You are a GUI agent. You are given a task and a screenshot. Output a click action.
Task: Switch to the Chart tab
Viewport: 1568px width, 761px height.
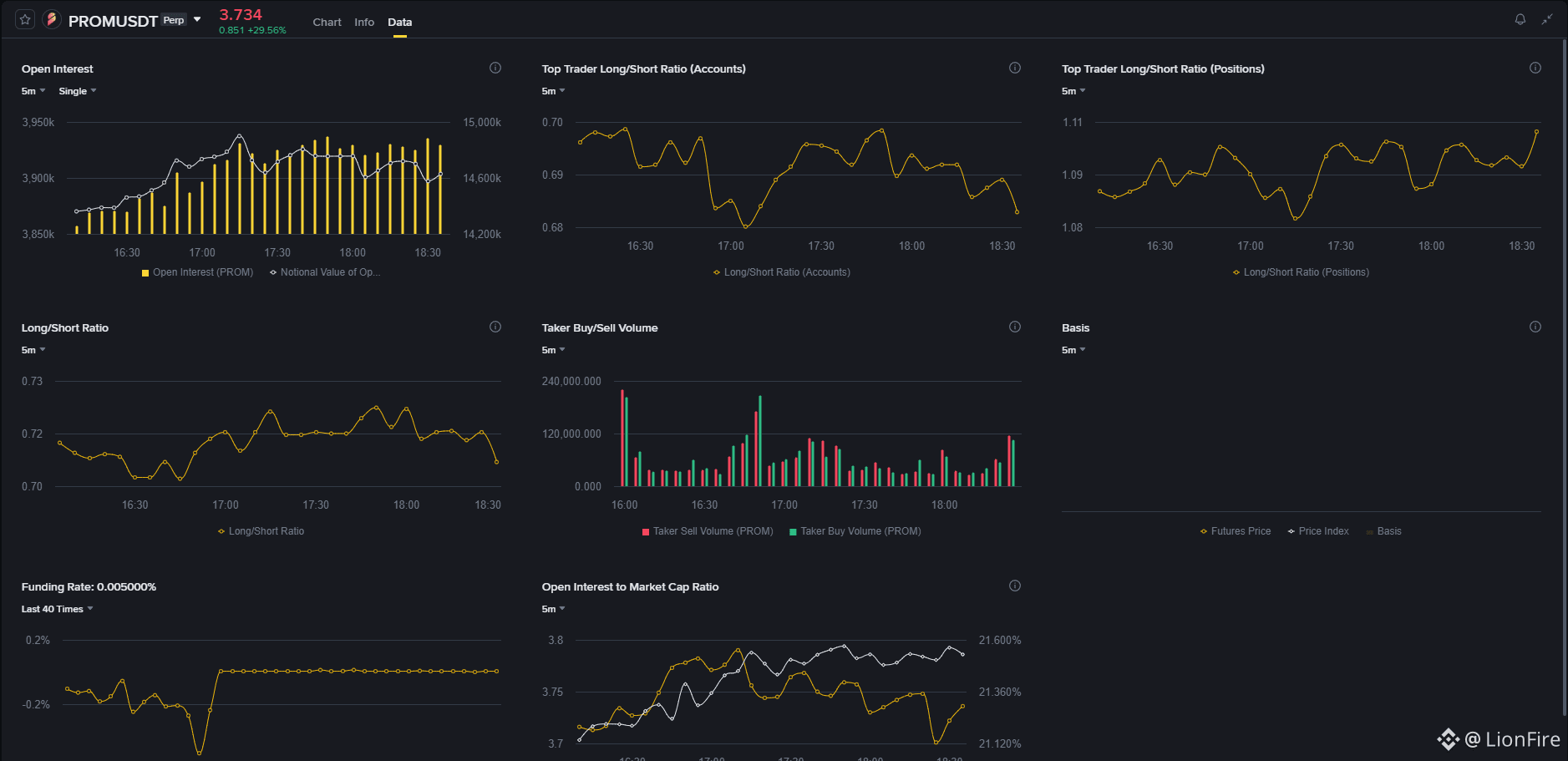click(327, 23)
